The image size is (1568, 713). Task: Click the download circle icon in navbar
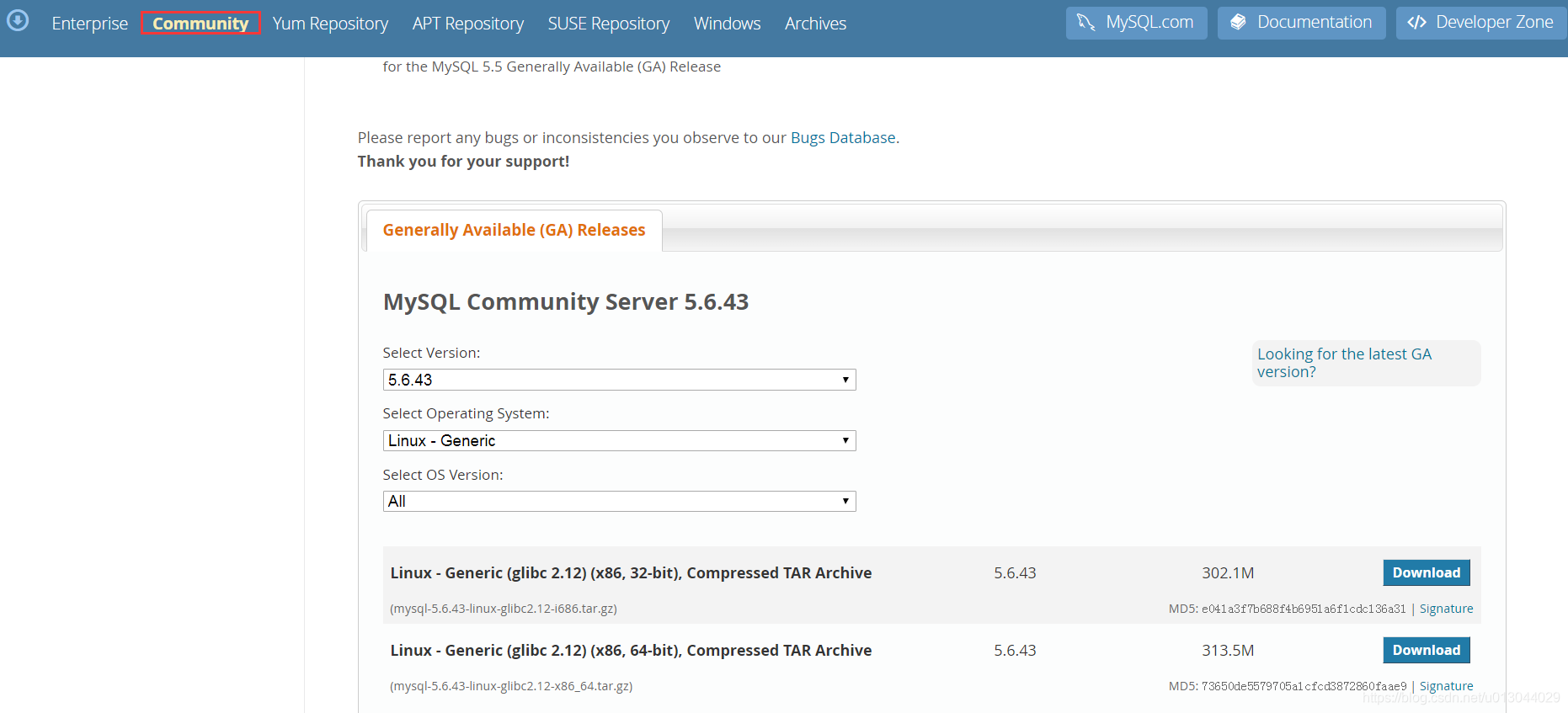[x=18, y=20]
